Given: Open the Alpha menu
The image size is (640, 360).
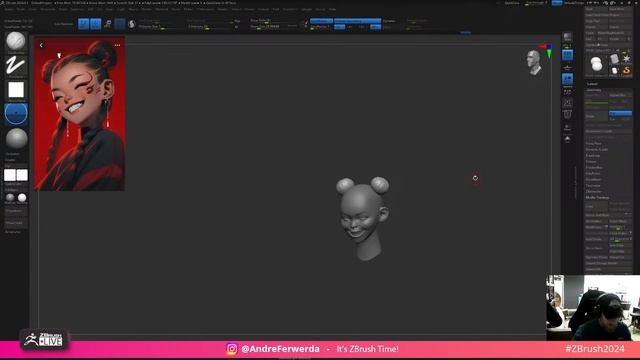Looking at the screenshot, I should 9,9.
